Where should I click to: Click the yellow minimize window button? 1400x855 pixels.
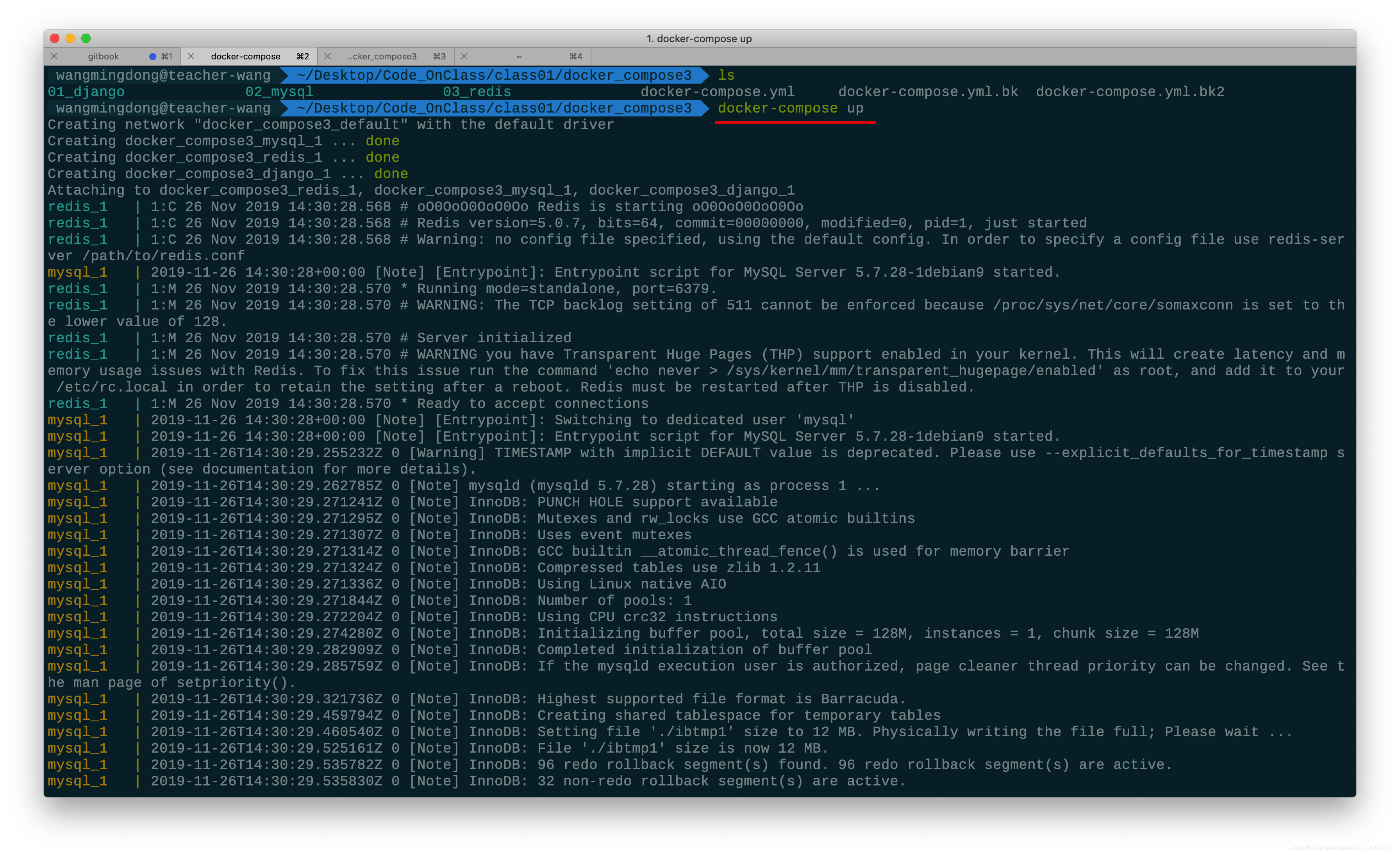pos(70,38)
